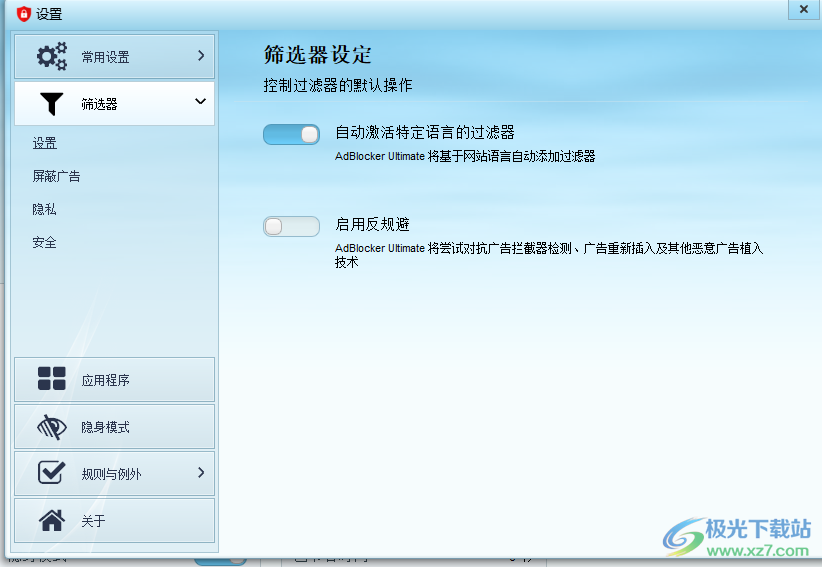
Task: Select the 筛选器 label
Action: coord(99,104)
